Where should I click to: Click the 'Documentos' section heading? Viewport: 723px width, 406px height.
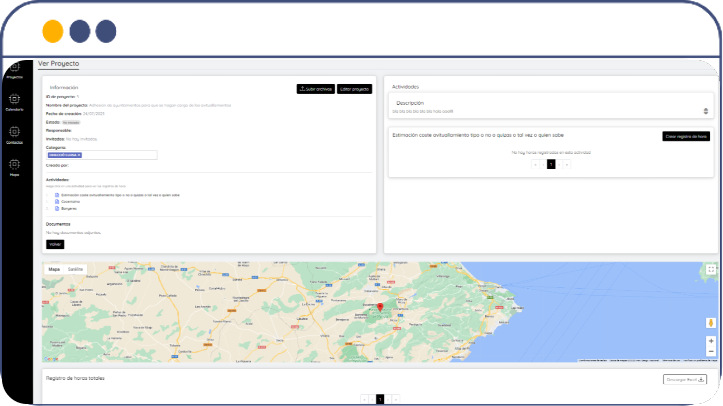click(58, 224)
